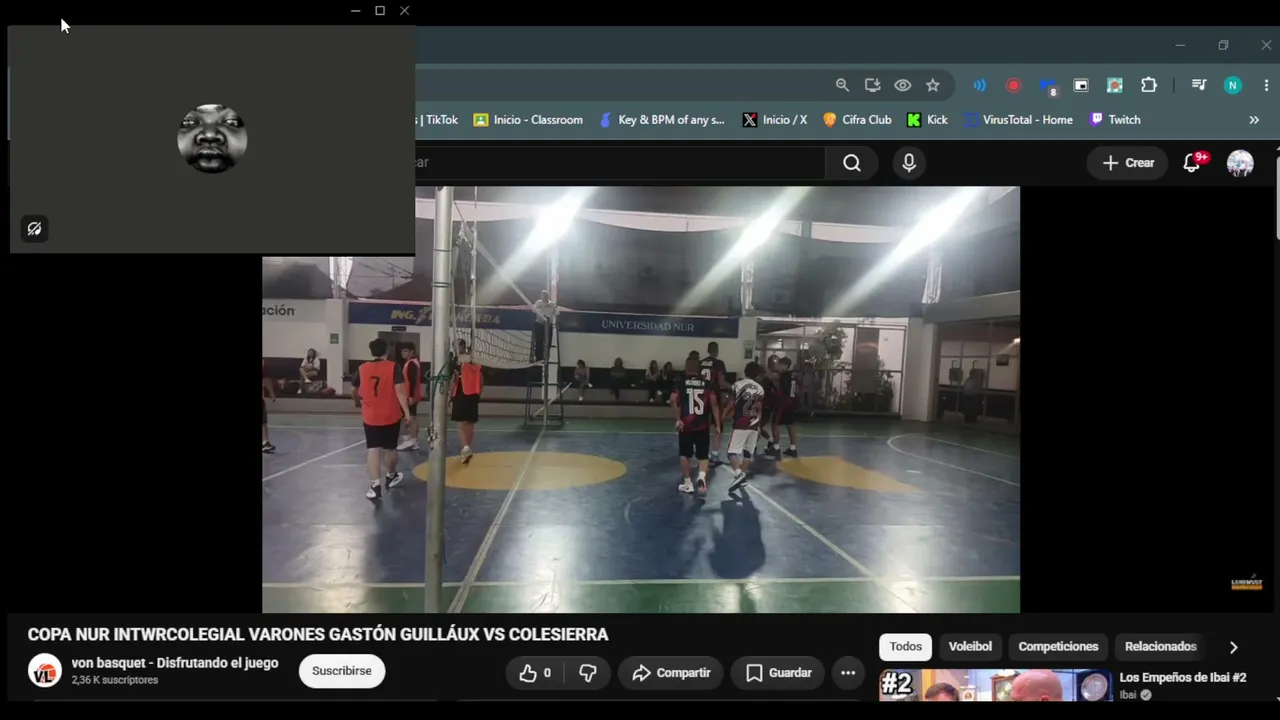Click the circular face avatar in floating window
This screenshot has width=1280, height=720.
point(212,139)
